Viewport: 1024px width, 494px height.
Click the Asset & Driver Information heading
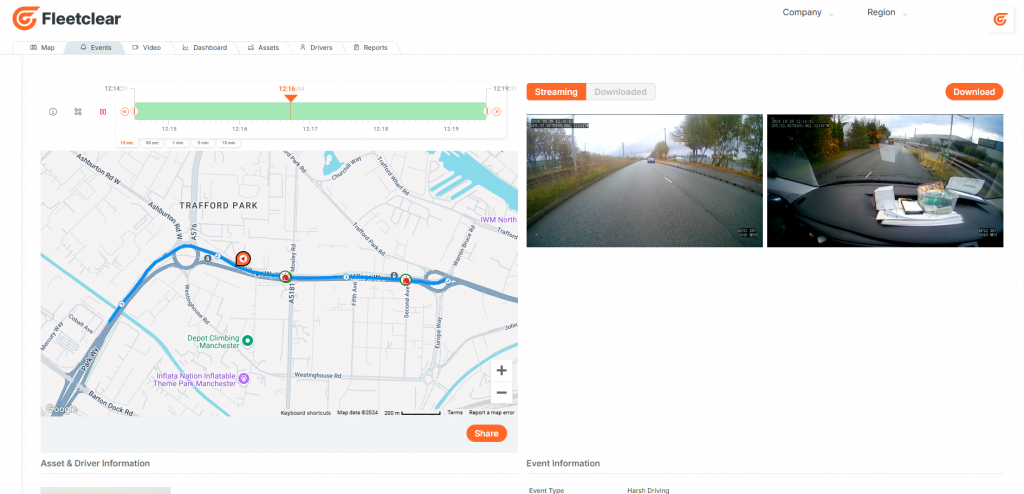(x=95, y=463)
